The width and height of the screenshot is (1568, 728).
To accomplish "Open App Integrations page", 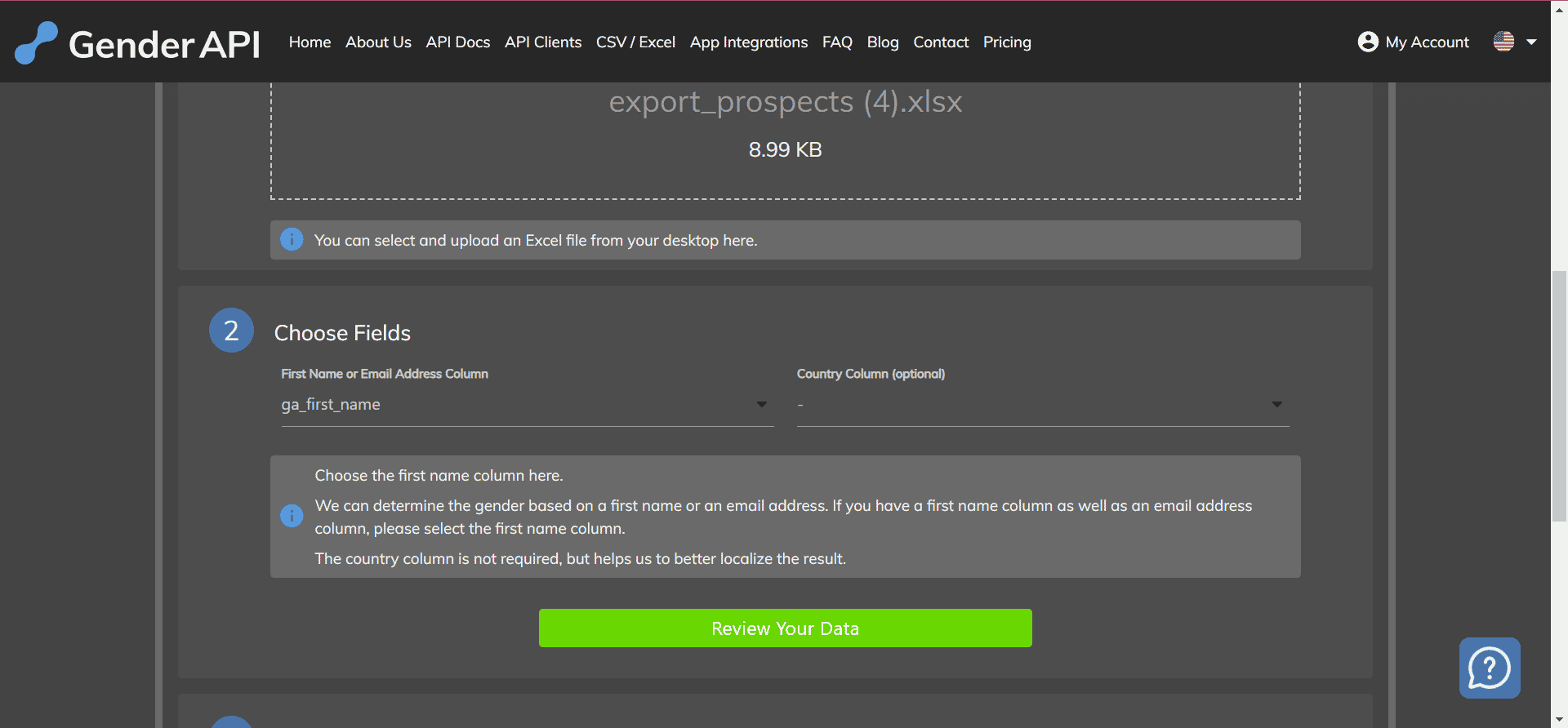I will [x=749, y=42].
